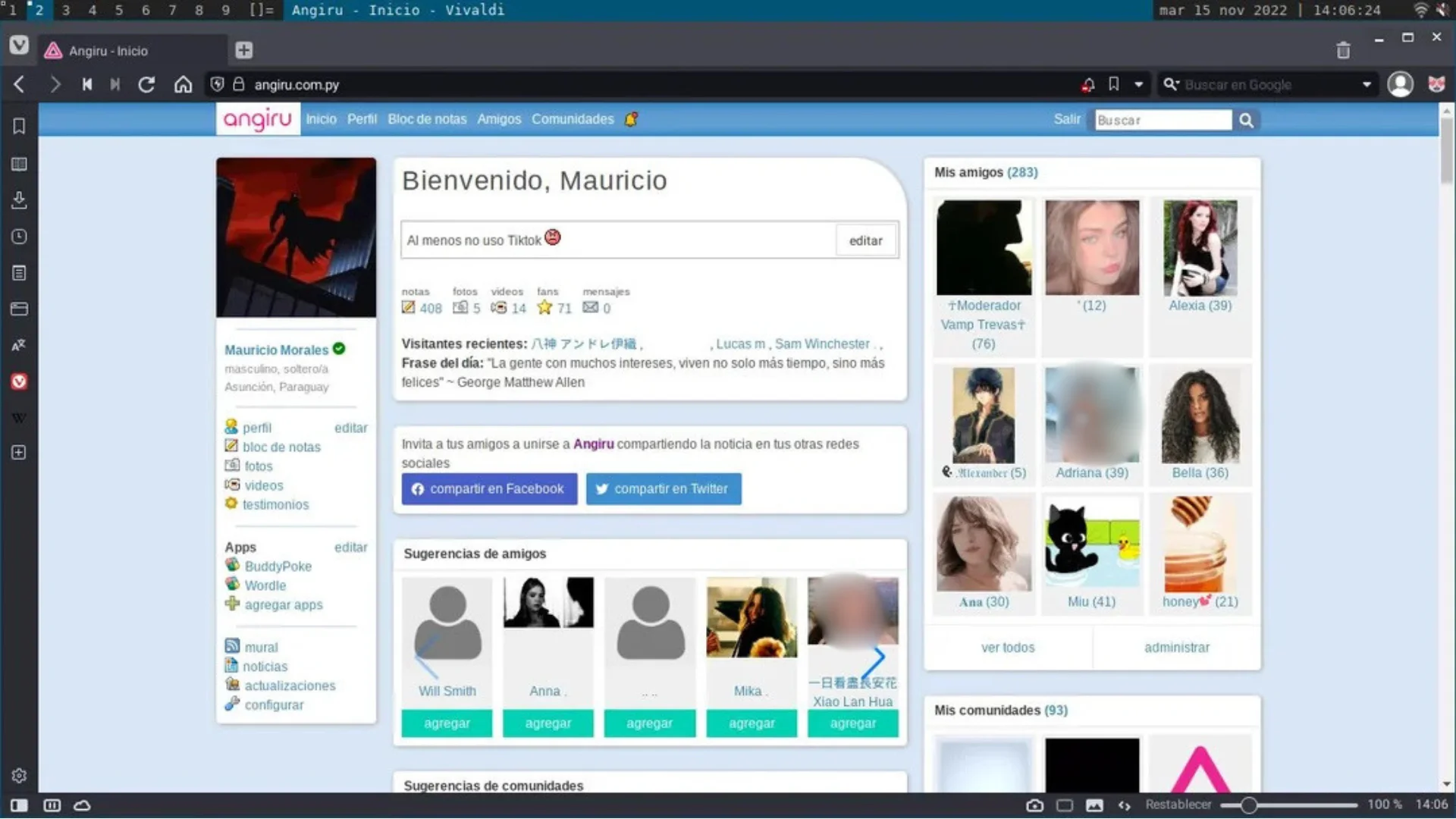Viewport: 1456px width, 819px height.
Task: Click the Angiru notification bell icon
Action: click(631, 119)
